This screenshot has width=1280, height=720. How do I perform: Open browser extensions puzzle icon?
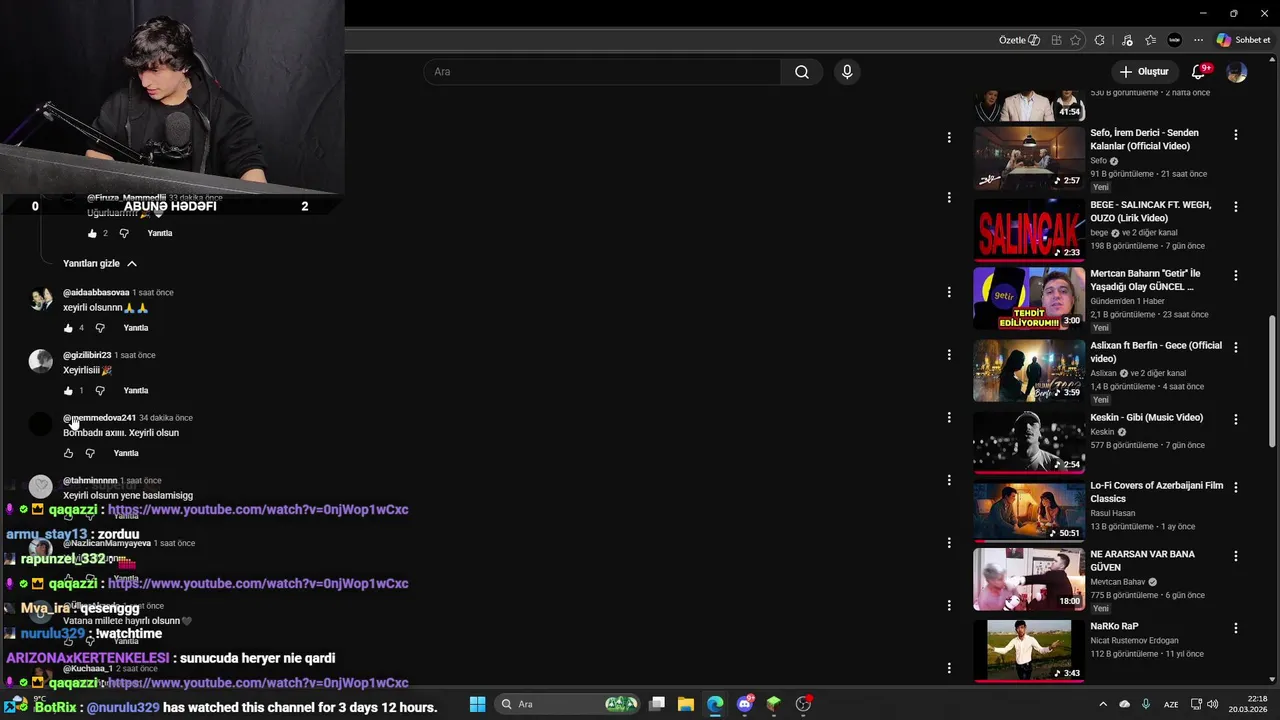[1100, 40]
